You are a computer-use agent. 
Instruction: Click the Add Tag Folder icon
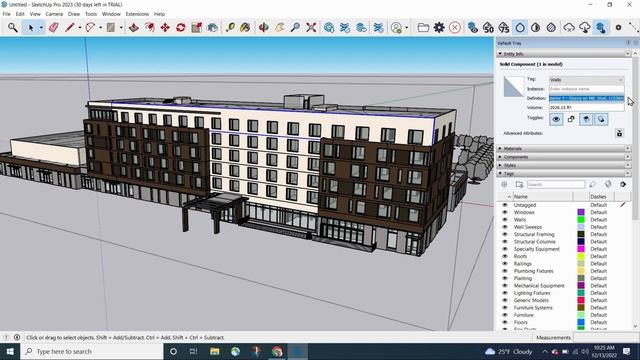pos(519,184)
